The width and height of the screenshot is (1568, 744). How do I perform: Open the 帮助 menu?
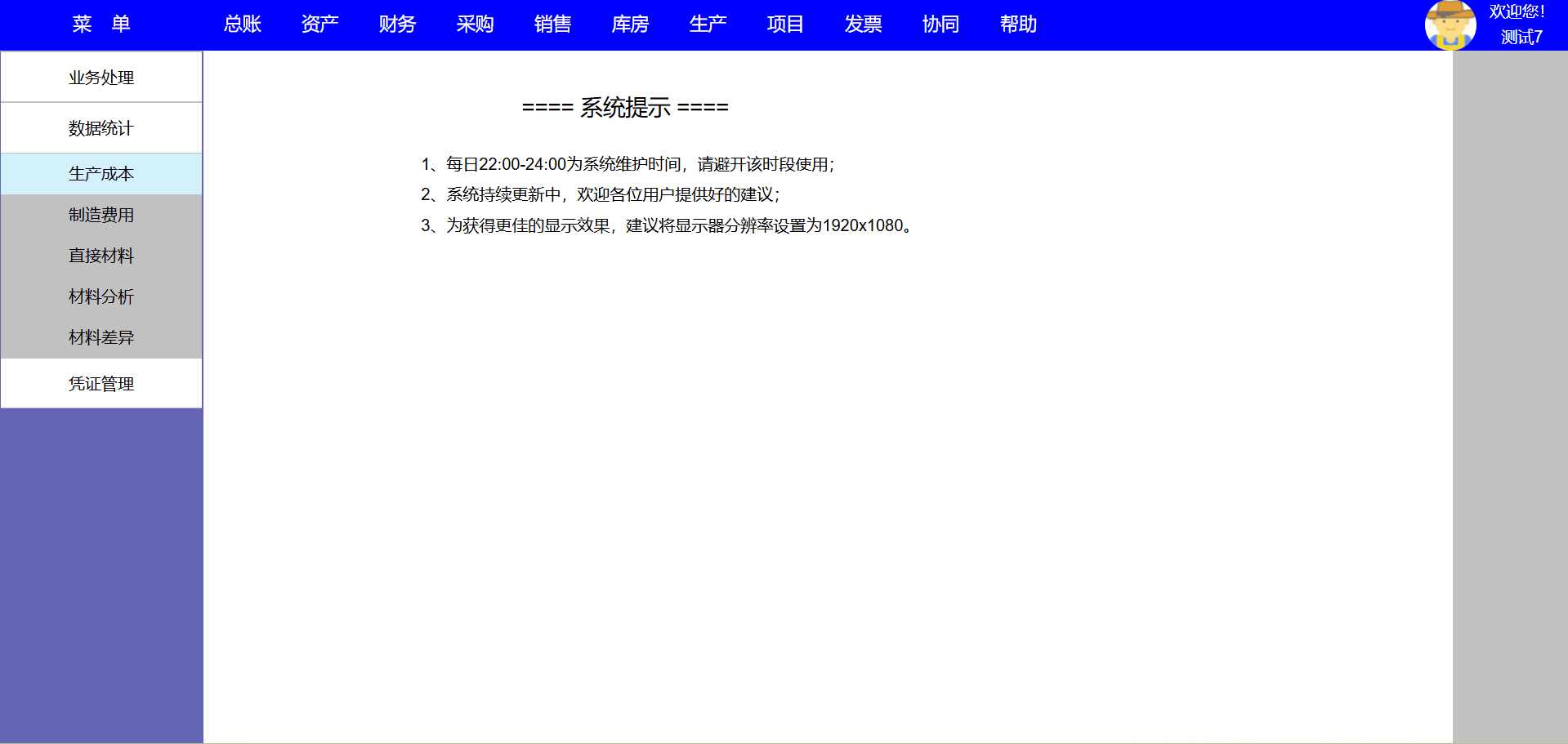[1018, 25]
